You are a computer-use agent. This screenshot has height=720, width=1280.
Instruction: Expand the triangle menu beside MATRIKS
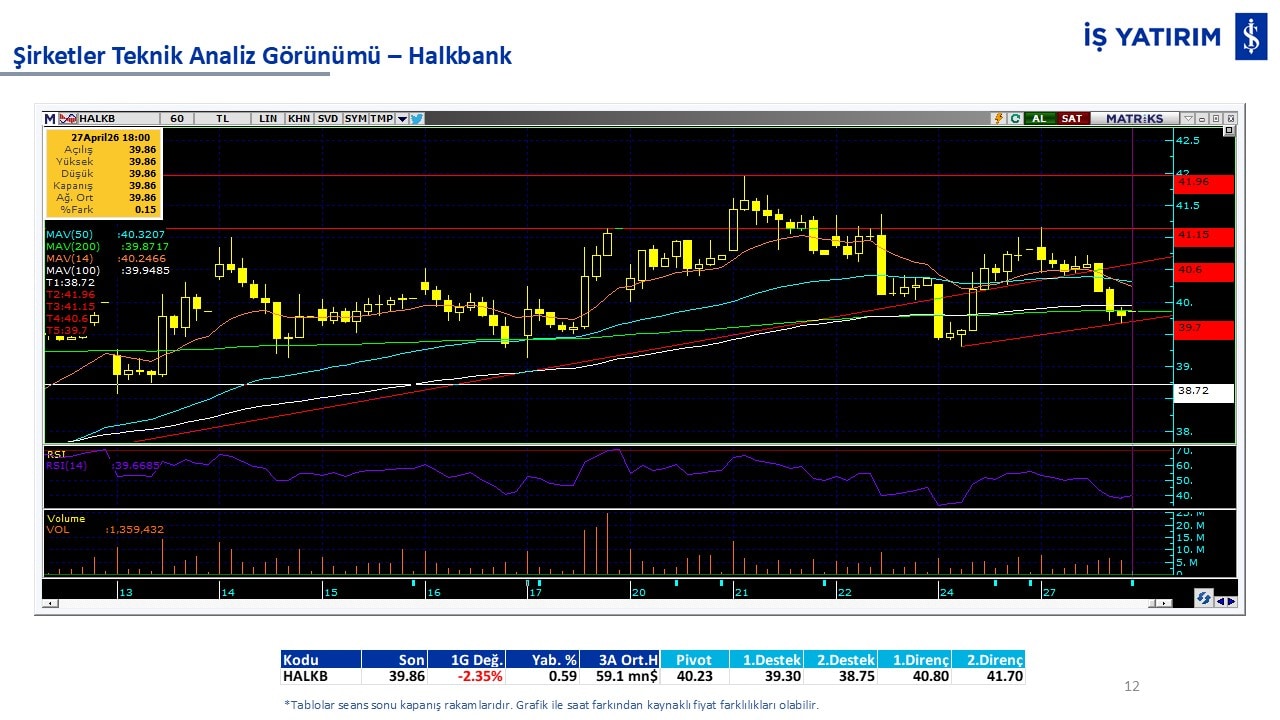pos(1187,118)
